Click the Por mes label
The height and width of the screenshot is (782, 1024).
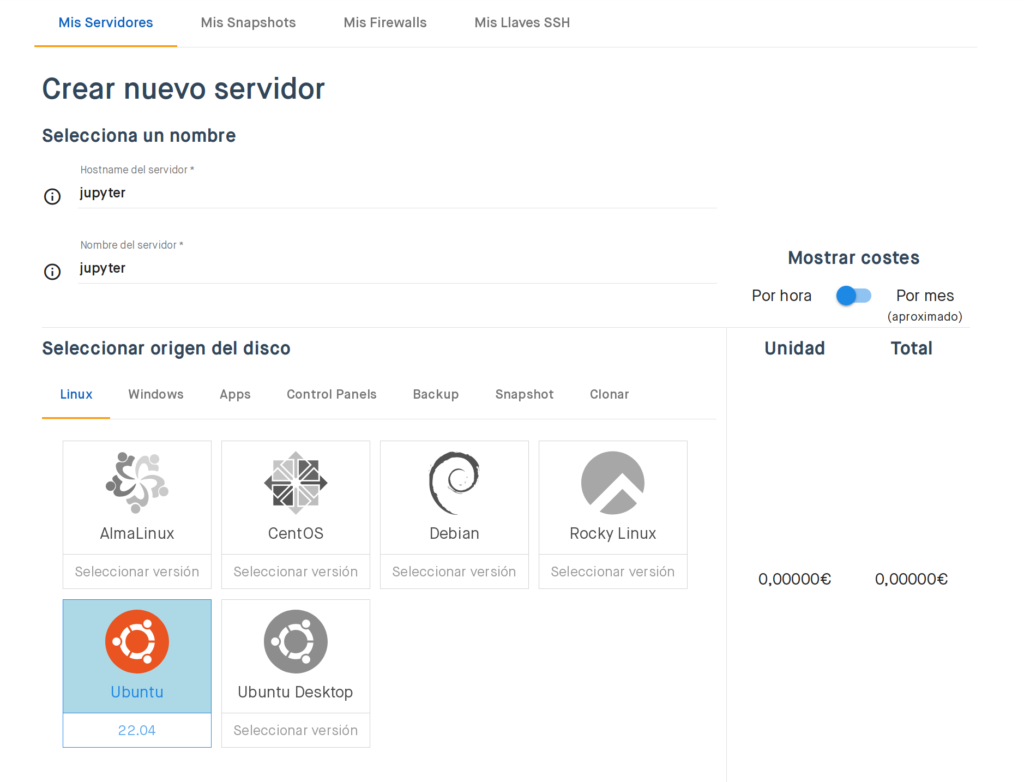pyautogui.click(x=925, y=296)
